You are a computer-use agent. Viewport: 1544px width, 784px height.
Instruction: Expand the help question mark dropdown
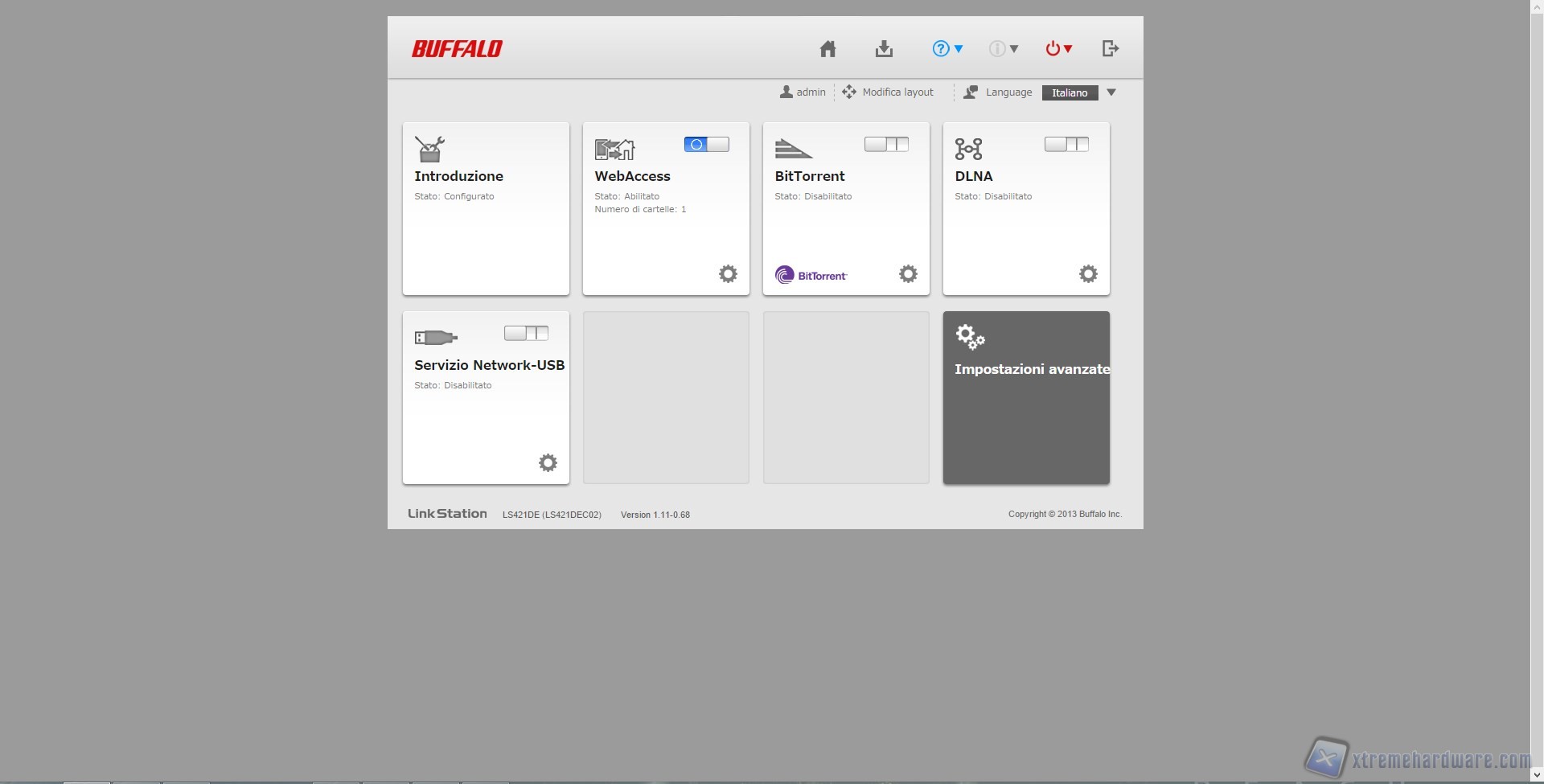pyautogui.click(x=947, y=49)
